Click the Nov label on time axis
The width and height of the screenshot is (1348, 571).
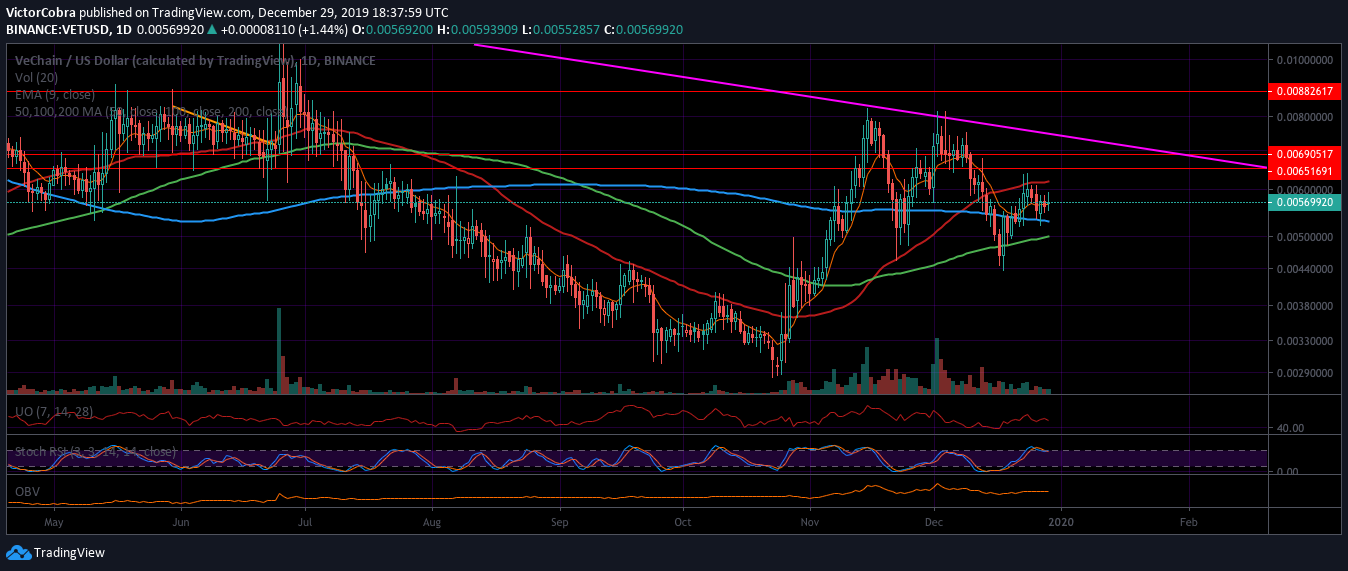(x=810, y=522)
